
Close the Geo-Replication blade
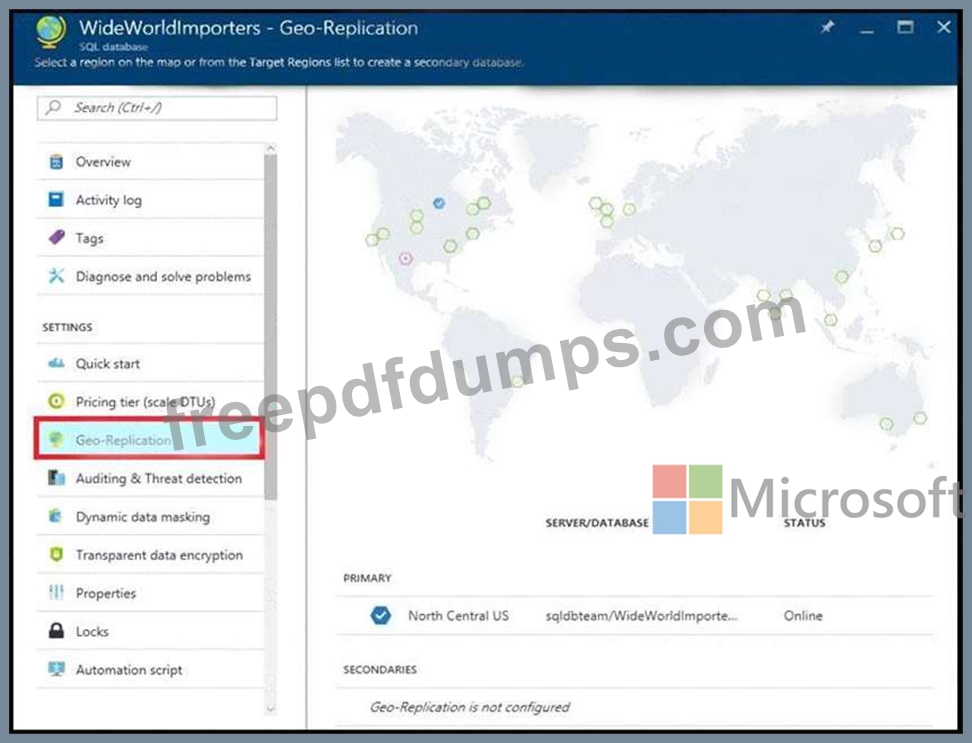pos(943,27)
